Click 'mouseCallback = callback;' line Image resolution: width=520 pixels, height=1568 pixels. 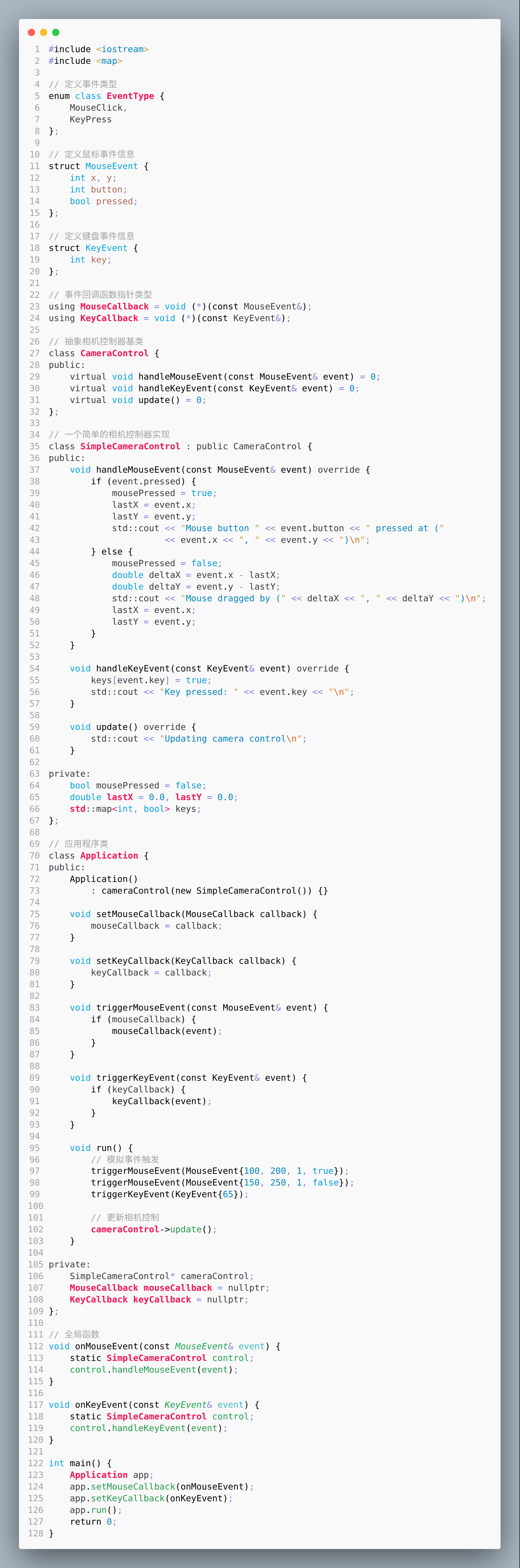point(157,925)
